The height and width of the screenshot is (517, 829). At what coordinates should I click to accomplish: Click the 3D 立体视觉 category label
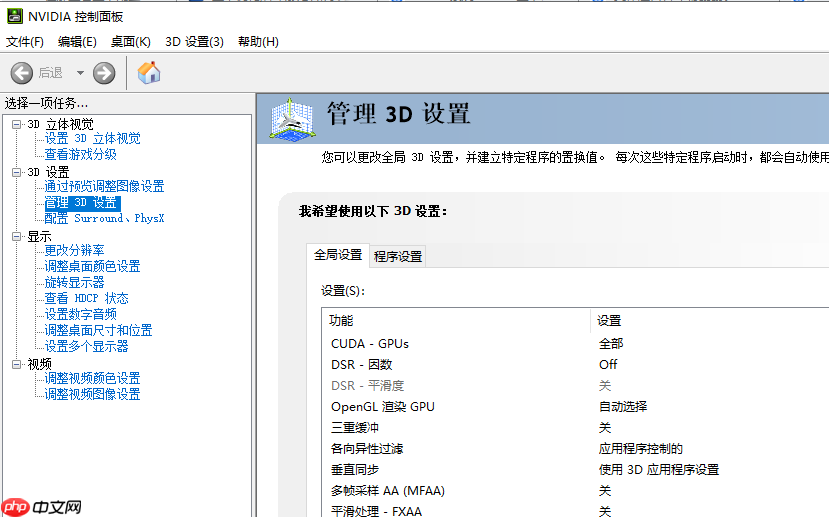[x=61, y=124]
